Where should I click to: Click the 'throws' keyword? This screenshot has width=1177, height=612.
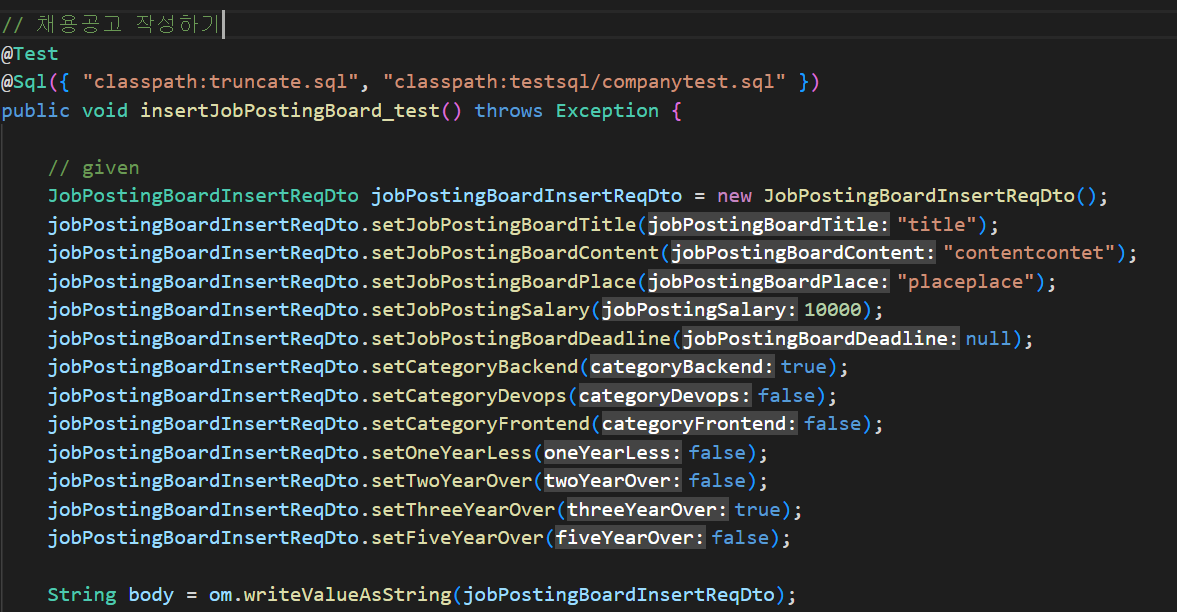508,111
